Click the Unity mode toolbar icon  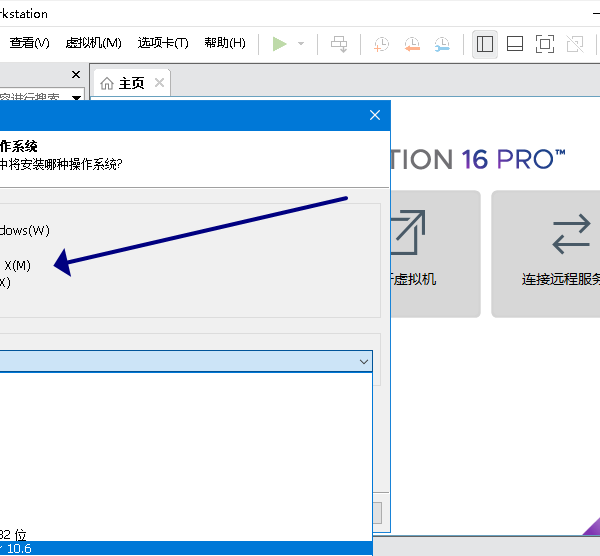(575, 43)
